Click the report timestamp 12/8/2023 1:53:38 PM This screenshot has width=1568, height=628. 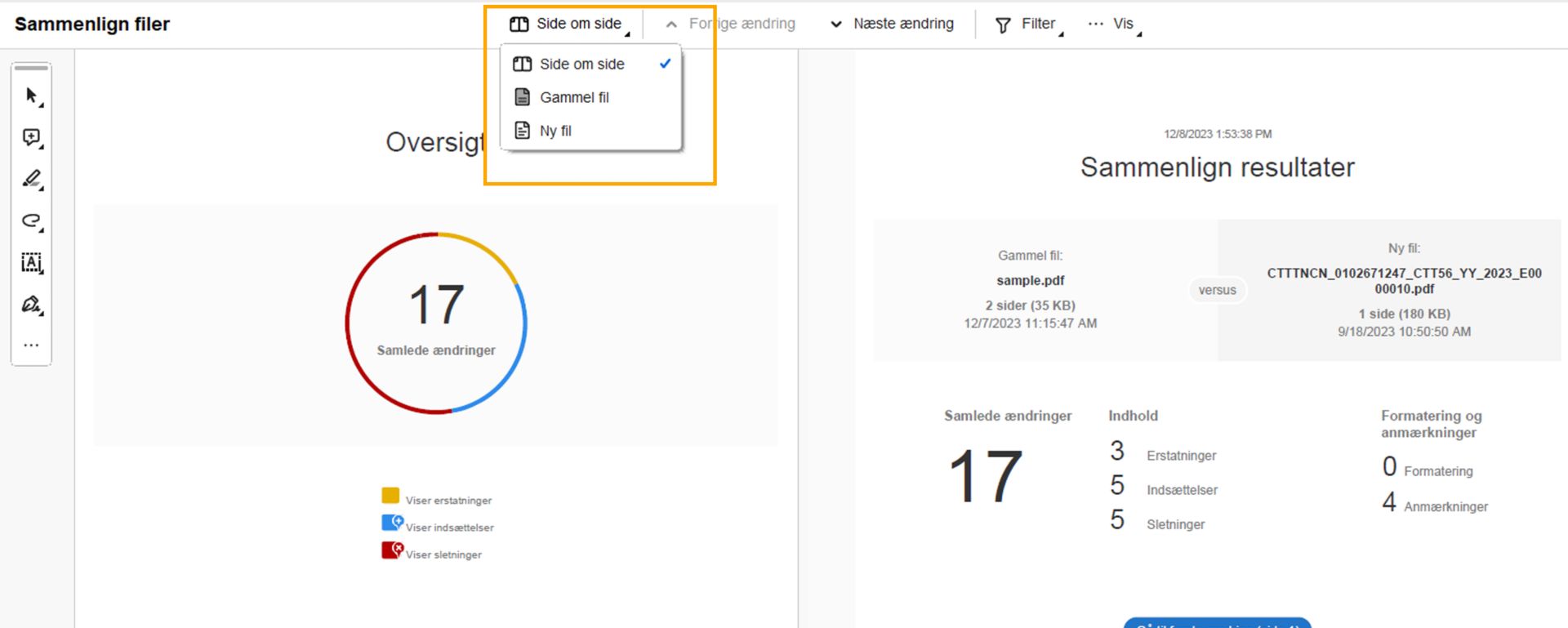(x=1218, y=134)
